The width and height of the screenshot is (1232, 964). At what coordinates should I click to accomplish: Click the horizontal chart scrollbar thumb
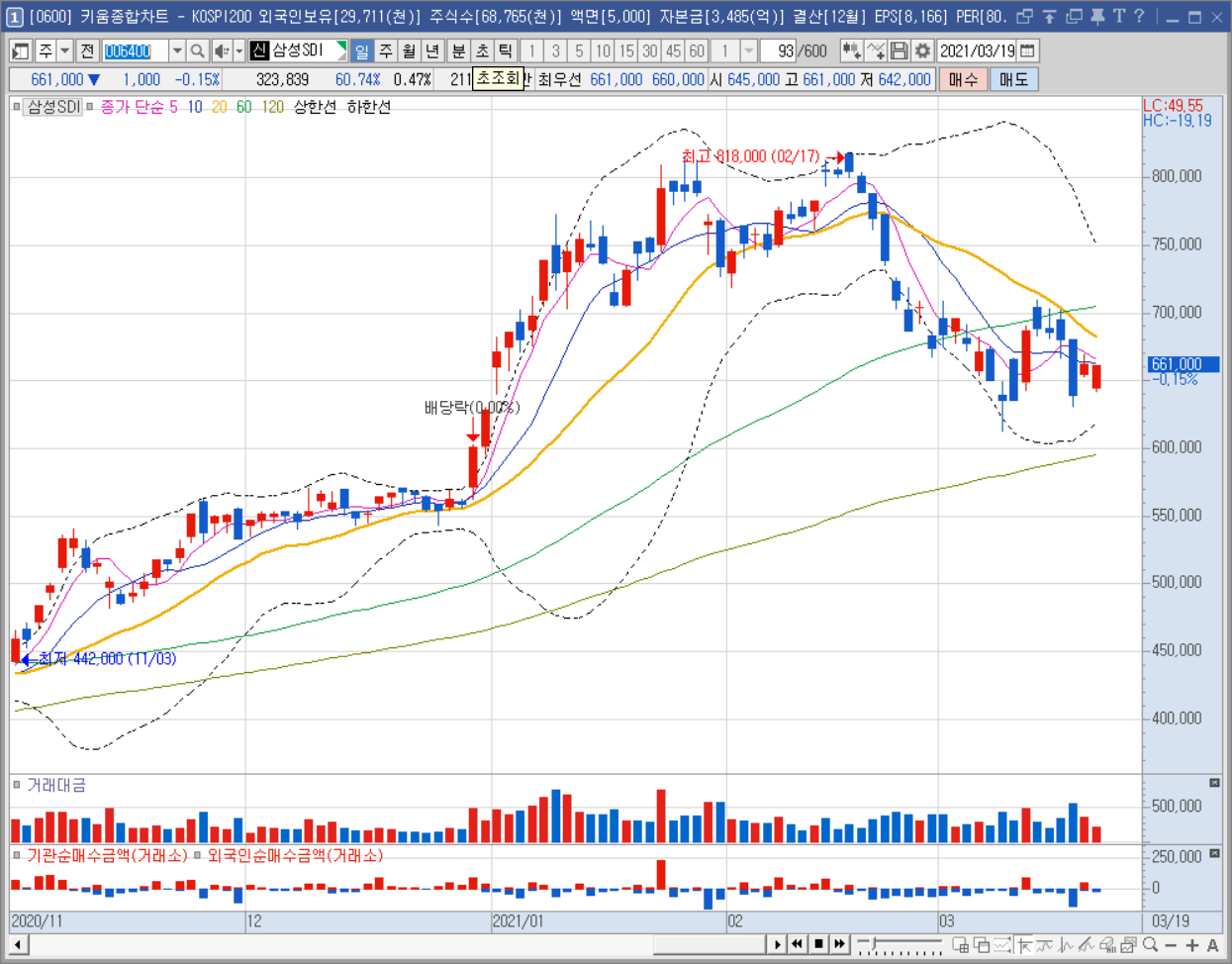pos(710,944)
